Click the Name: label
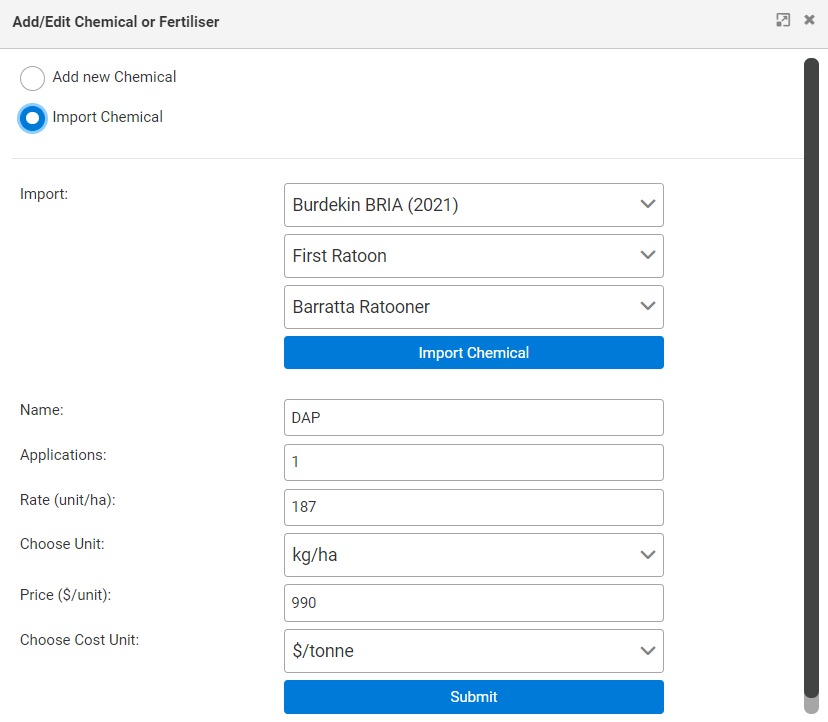 (x=42, y=409)
